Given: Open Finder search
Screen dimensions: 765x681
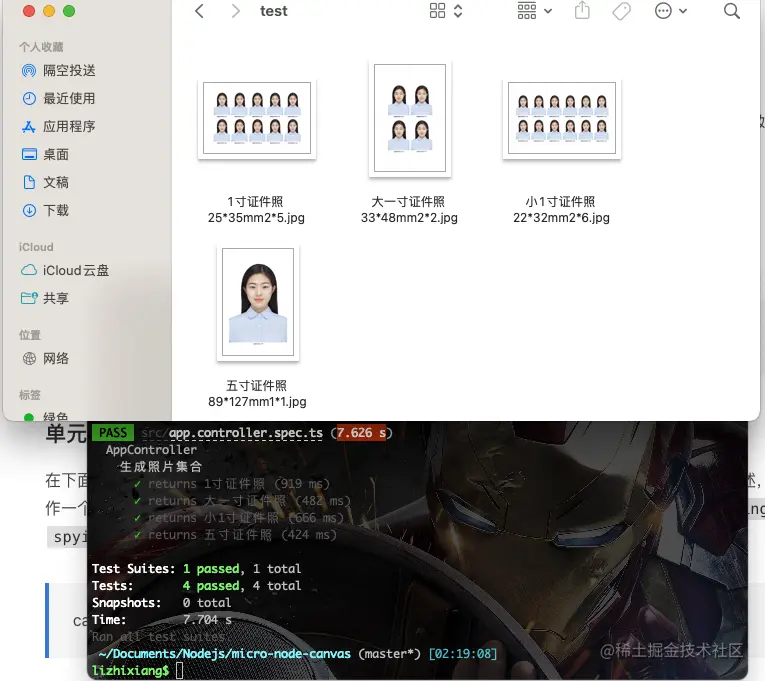Looking at the screenshot, I should [x=731, y=11].
